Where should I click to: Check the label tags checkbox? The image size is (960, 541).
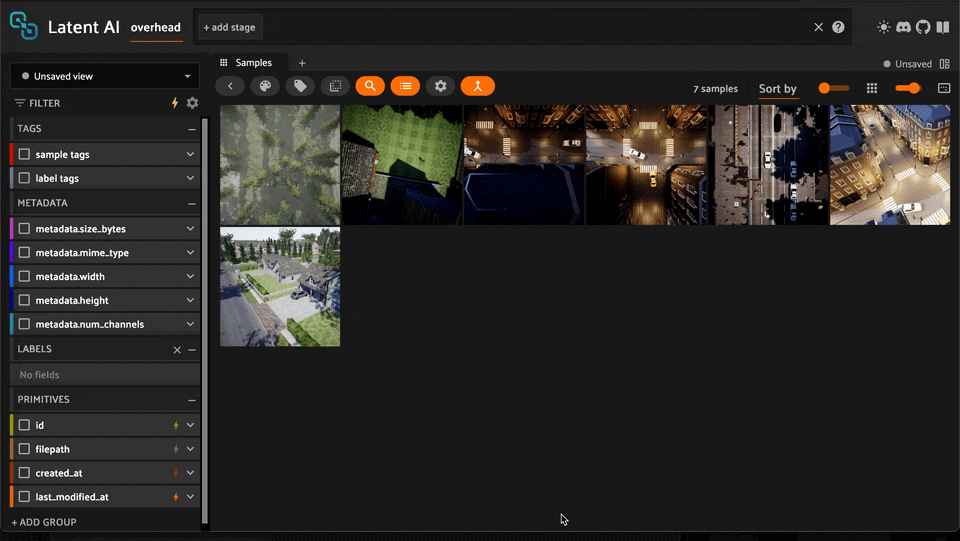point(24,178)
